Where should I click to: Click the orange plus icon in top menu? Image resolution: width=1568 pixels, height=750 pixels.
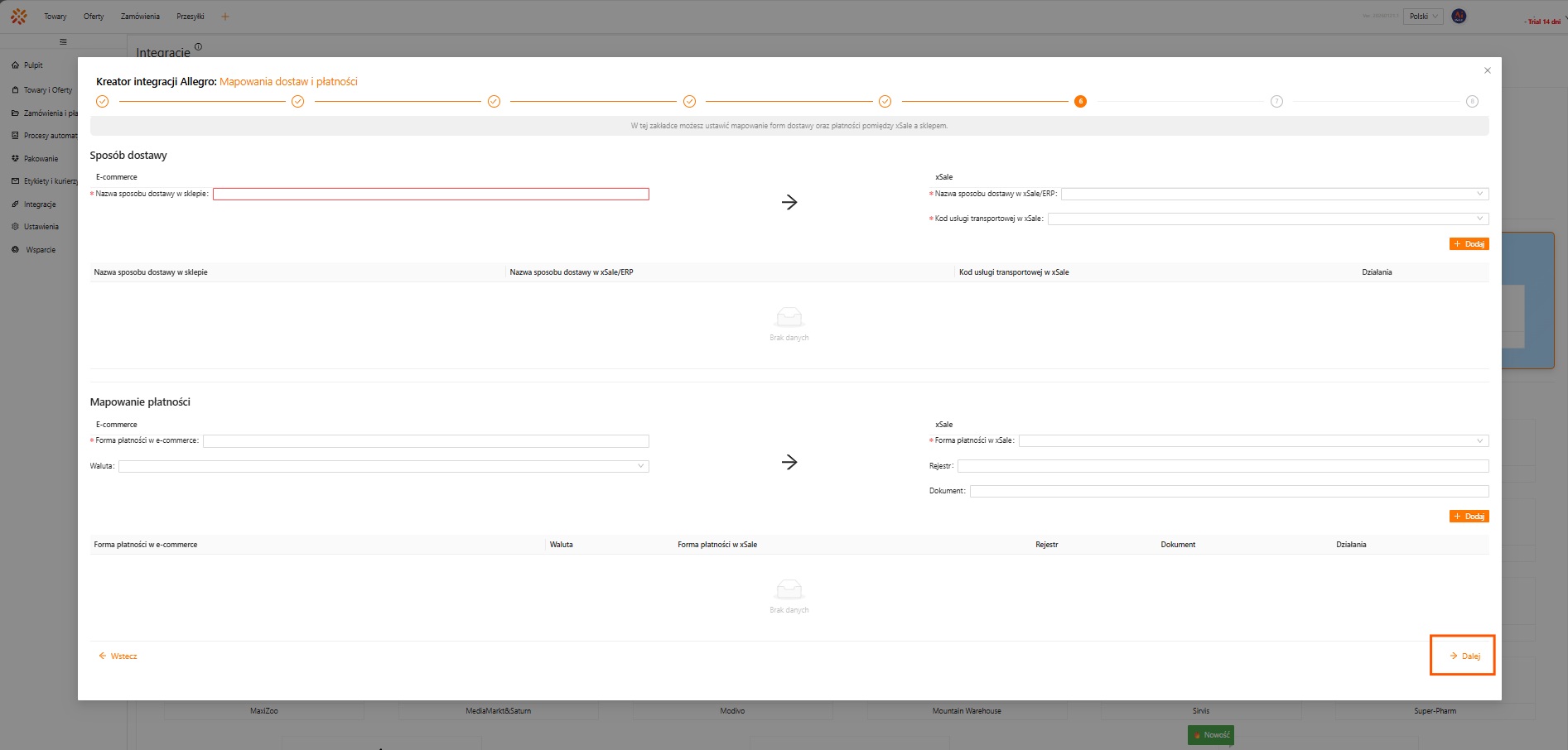pos(224,17)
